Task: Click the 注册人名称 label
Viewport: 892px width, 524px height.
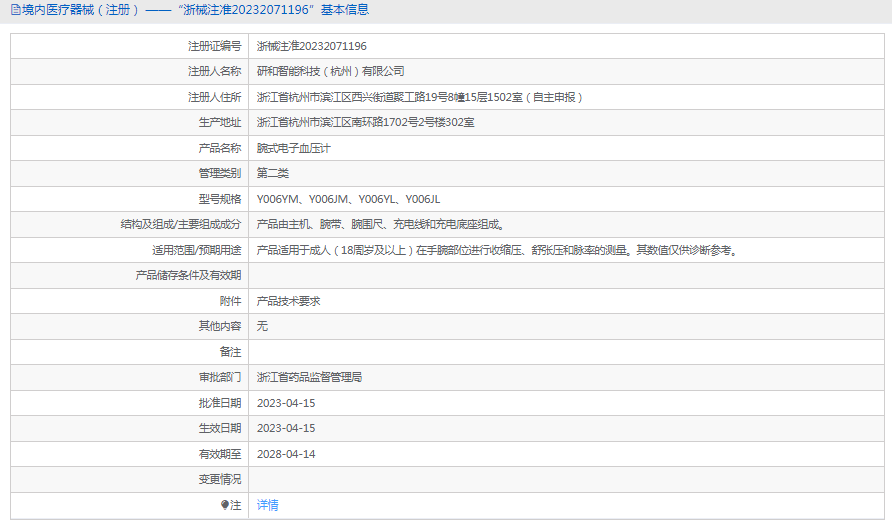Action: click(x=214, y=71)
